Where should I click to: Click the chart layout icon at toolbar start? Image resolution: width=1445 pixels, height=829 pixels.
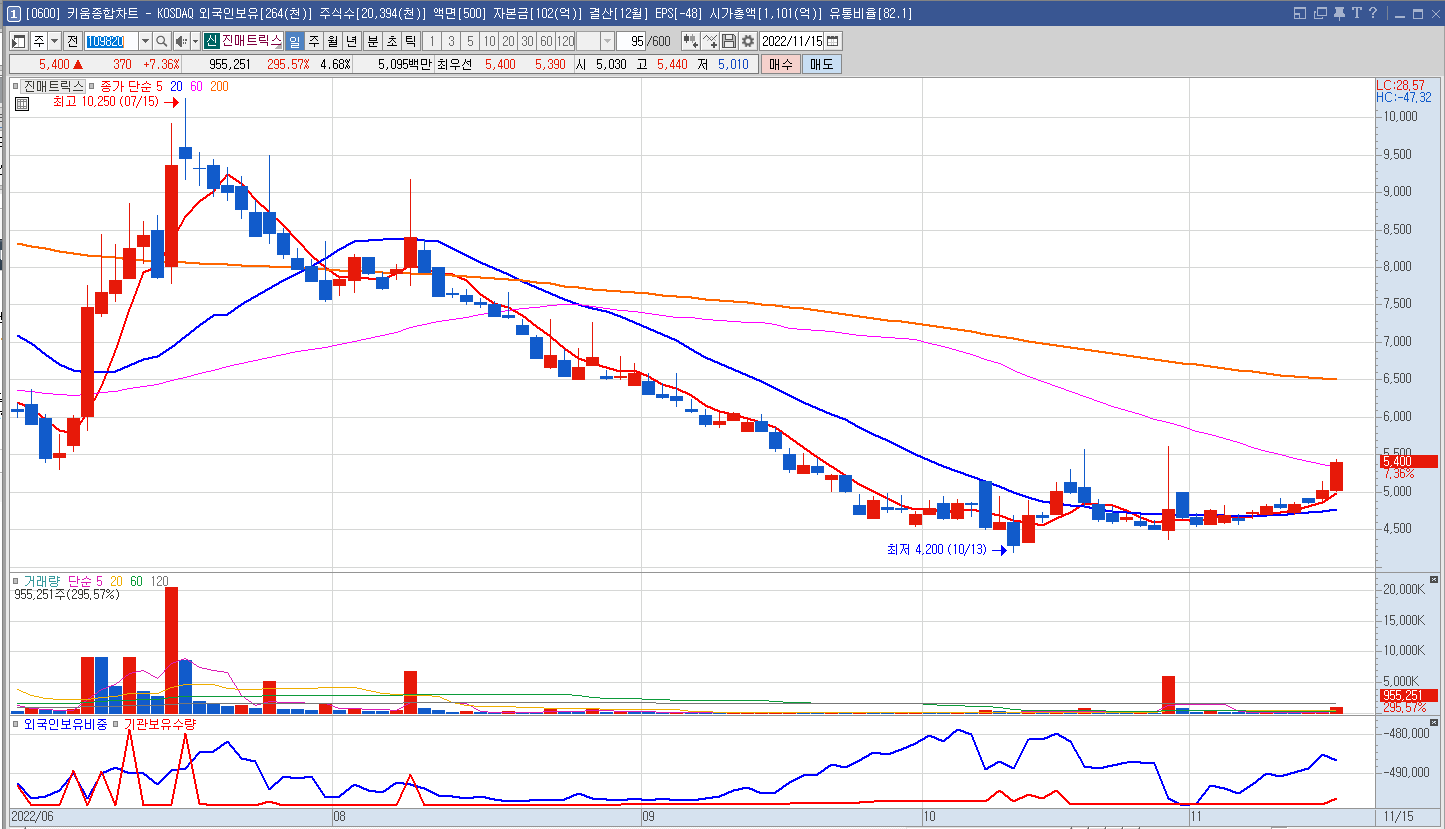19,41
